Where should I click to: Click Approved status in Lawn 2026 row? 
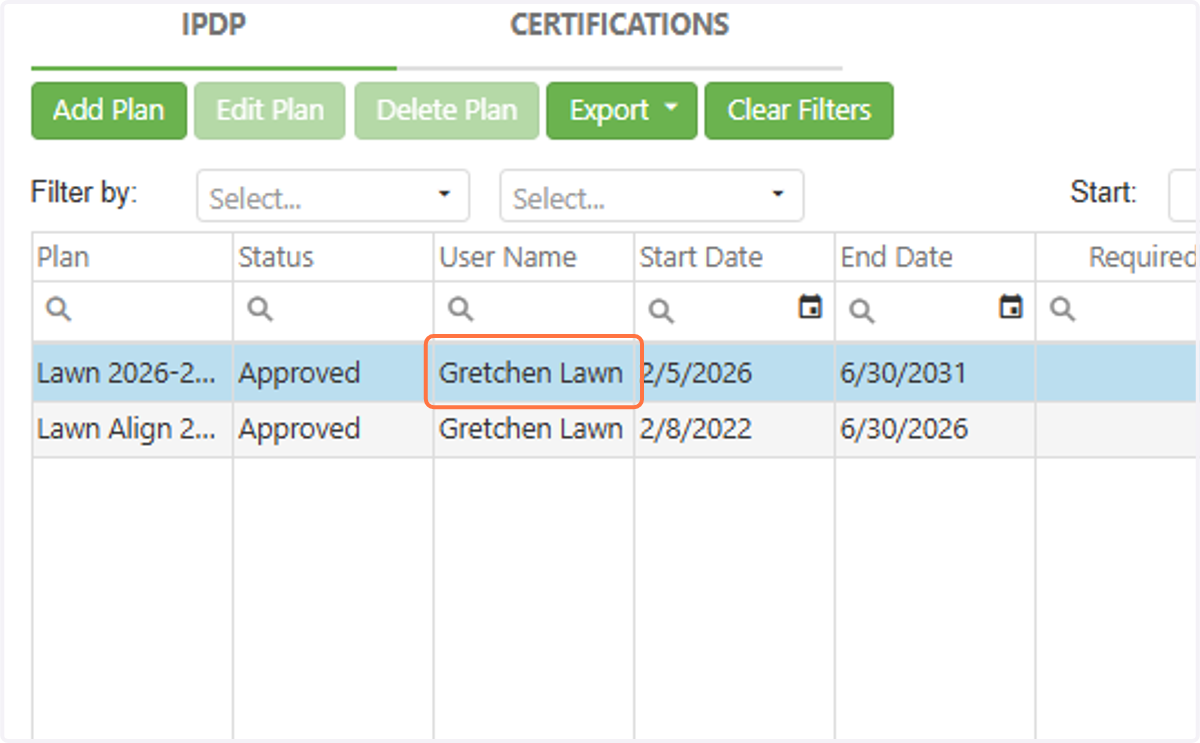click(334, 373)
